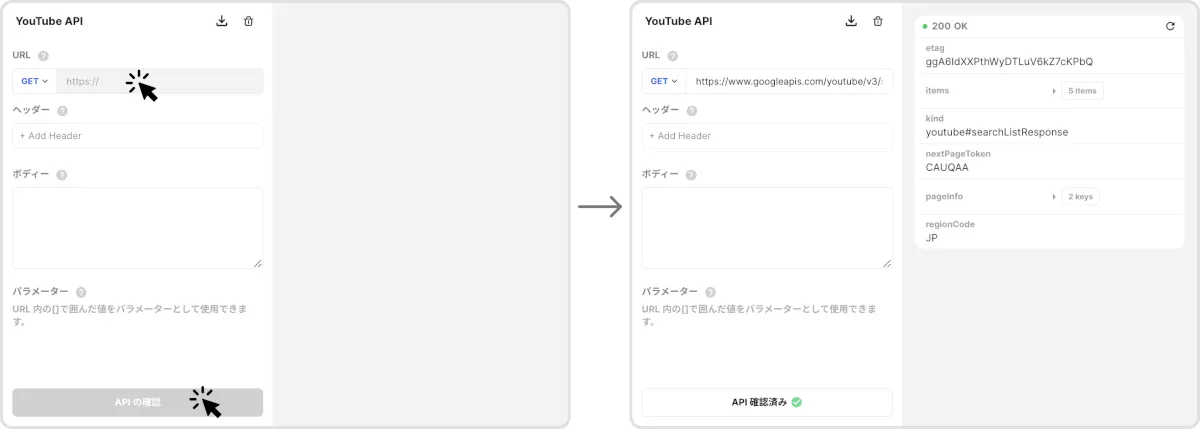Click ボディー help icon in right panel
Screen dimensions: 1200x429
coord(691,175)
